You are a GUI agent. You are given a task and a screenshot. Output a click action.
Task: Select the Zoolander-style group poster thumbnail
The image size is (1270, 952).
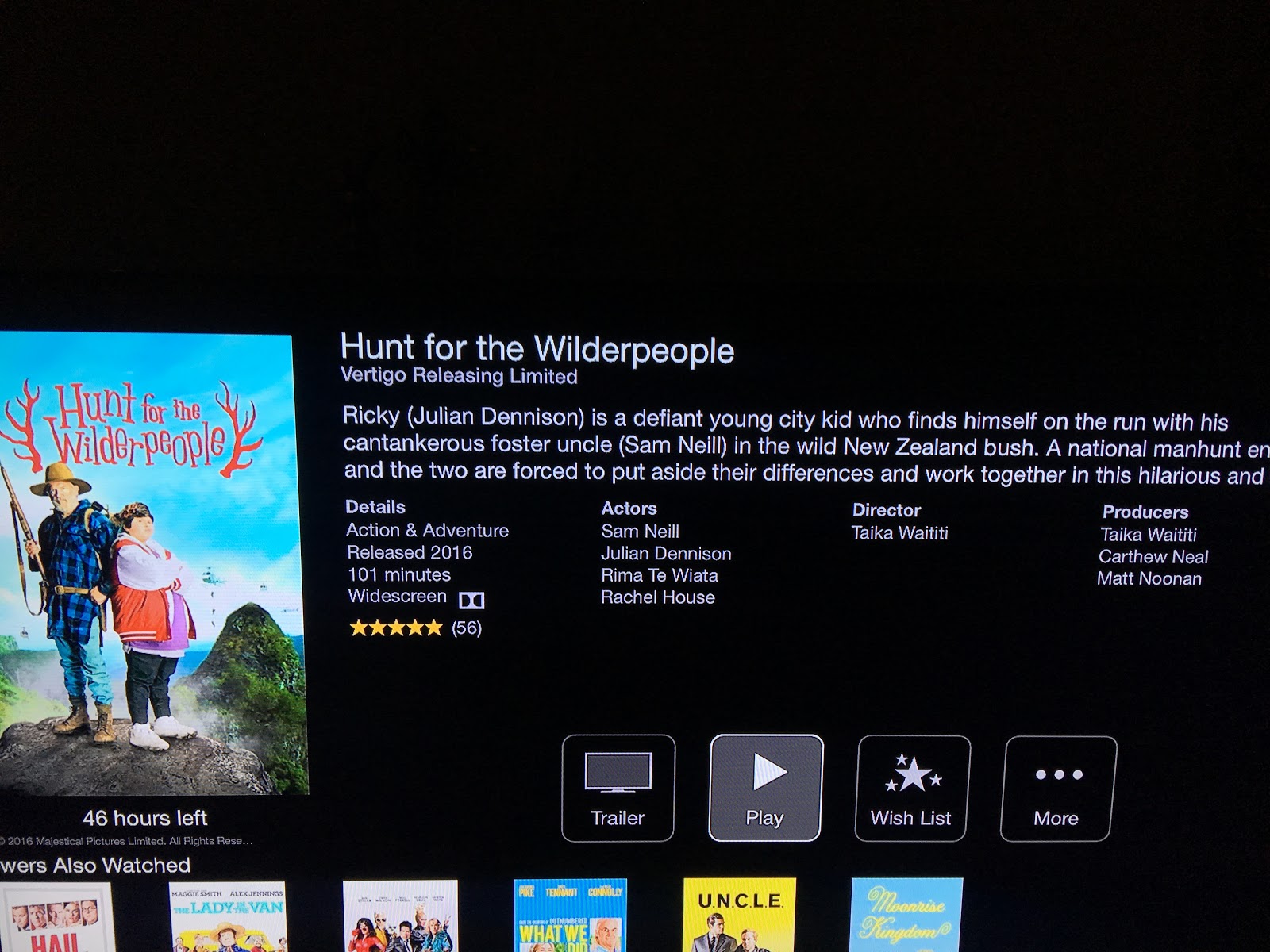[x=400, y=916]
